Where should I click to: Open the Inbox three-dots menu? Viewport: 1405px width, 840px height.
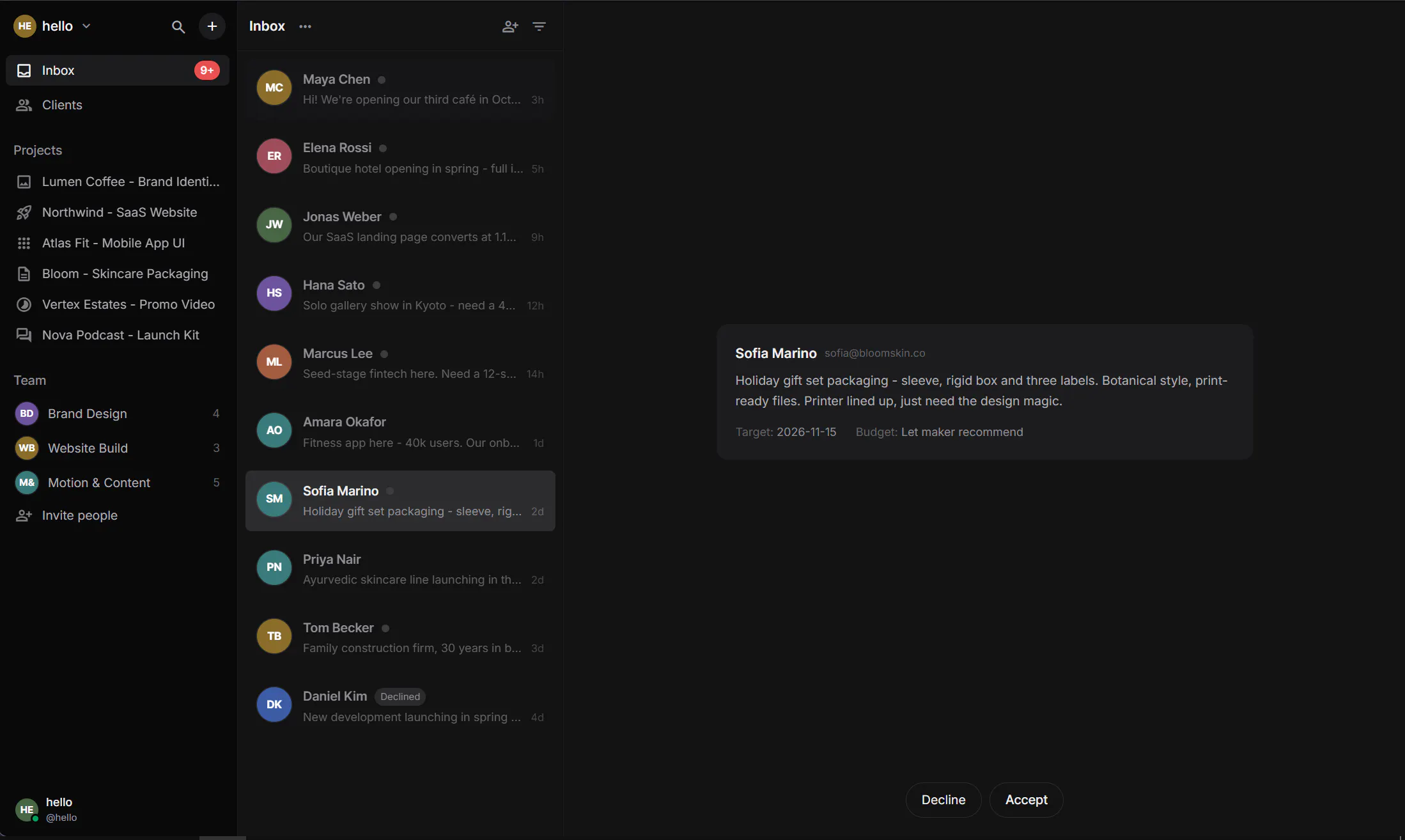coord(306,26)
